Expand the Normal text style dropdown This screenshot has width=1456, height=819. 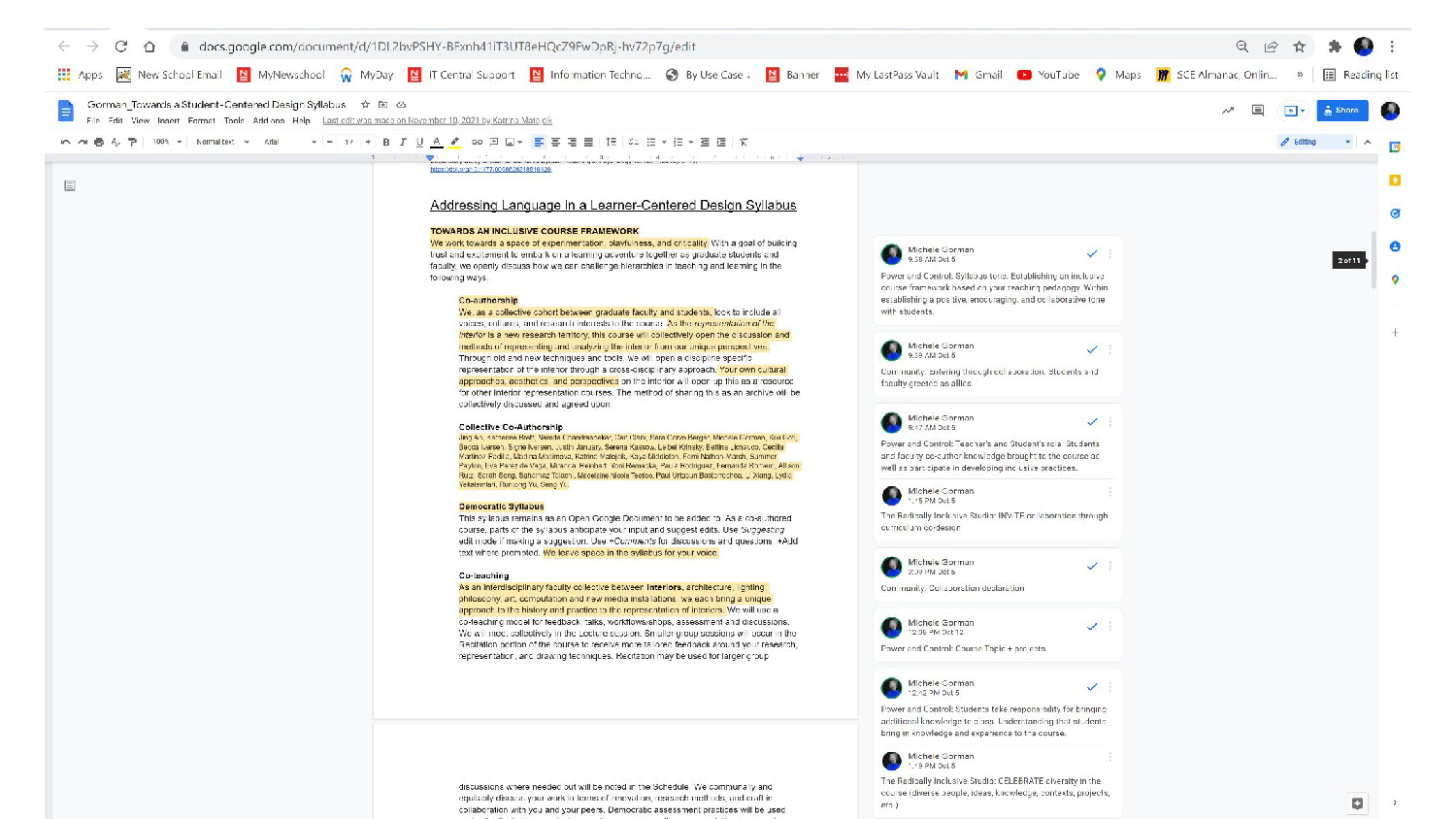tap(222, 142)
